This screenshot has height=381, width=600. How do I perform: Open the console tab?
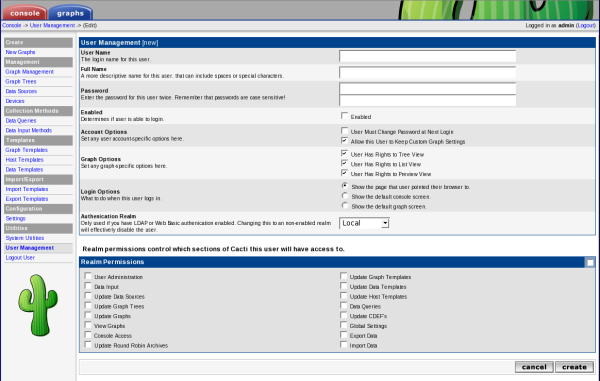25,13
